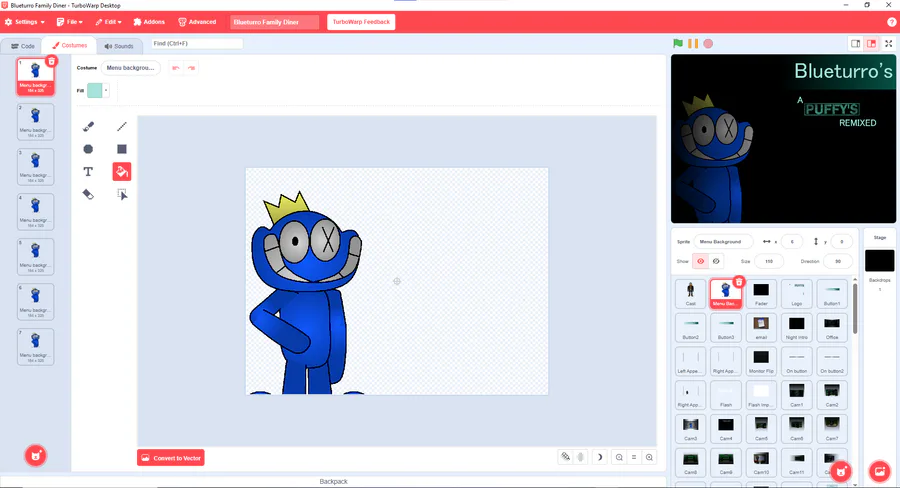This screenshot has width=900, height=488.
Task: Click the sprite Size field
Action: [x=769, y=261]
